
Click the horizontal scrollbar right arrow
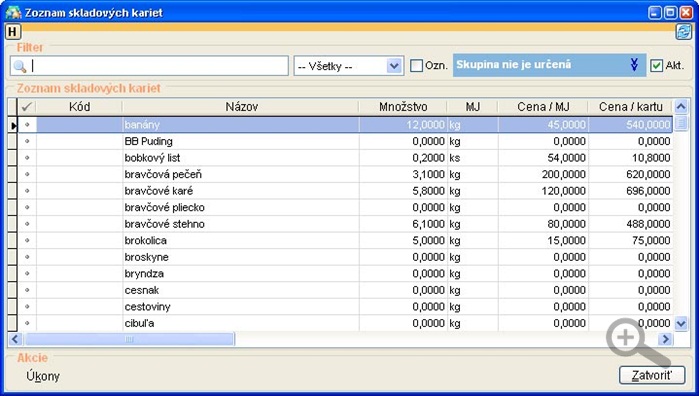(x=665, y=339)
